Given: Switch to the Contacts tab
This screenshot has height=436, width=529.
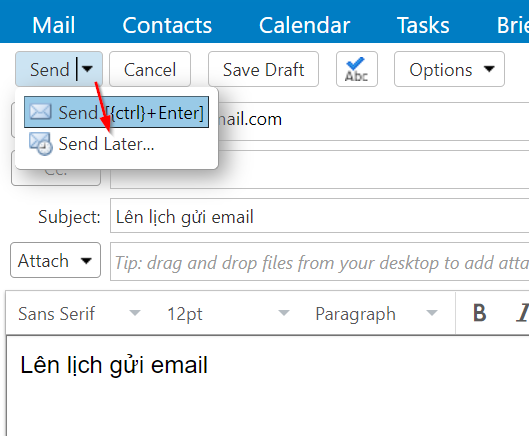Looking at the screenshot, I should coord(167,25).
